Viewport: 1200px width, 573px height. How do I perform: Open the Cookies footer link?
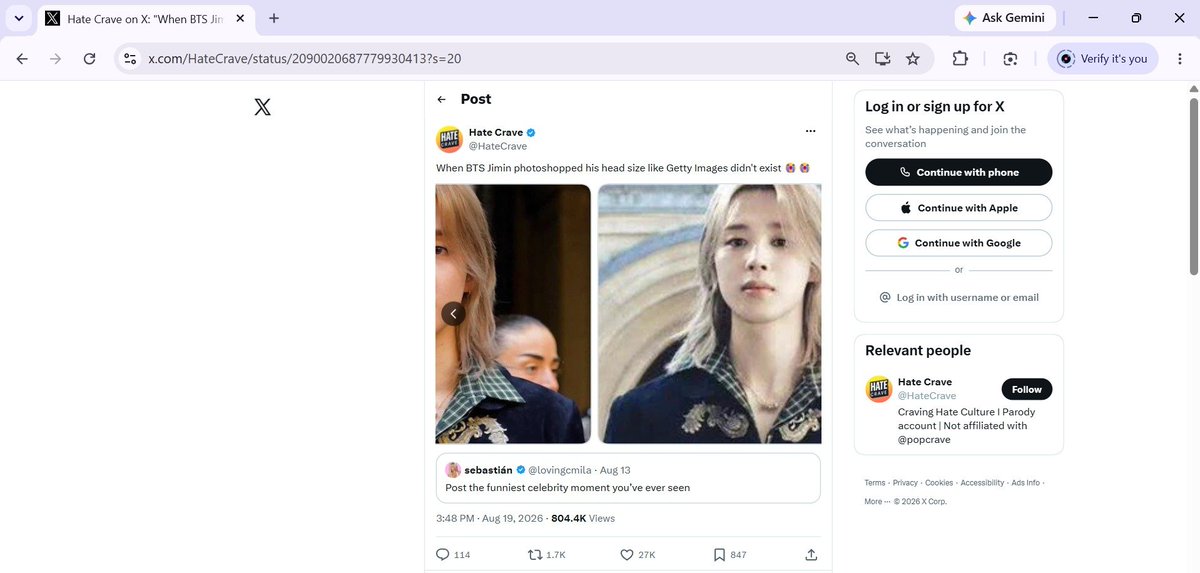(939, 483)
